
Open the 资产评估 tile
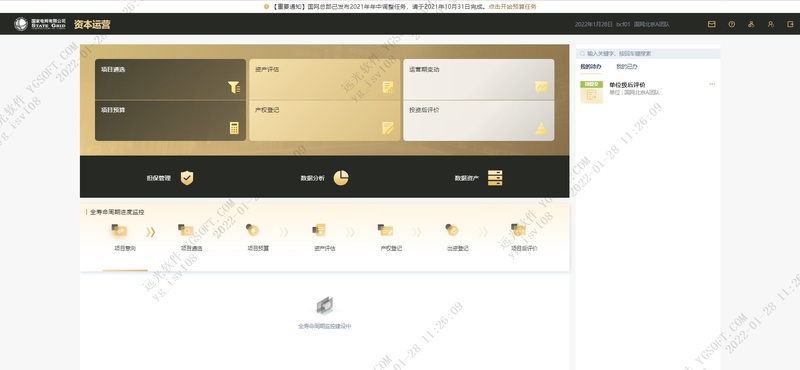click(x=324, y=79)
